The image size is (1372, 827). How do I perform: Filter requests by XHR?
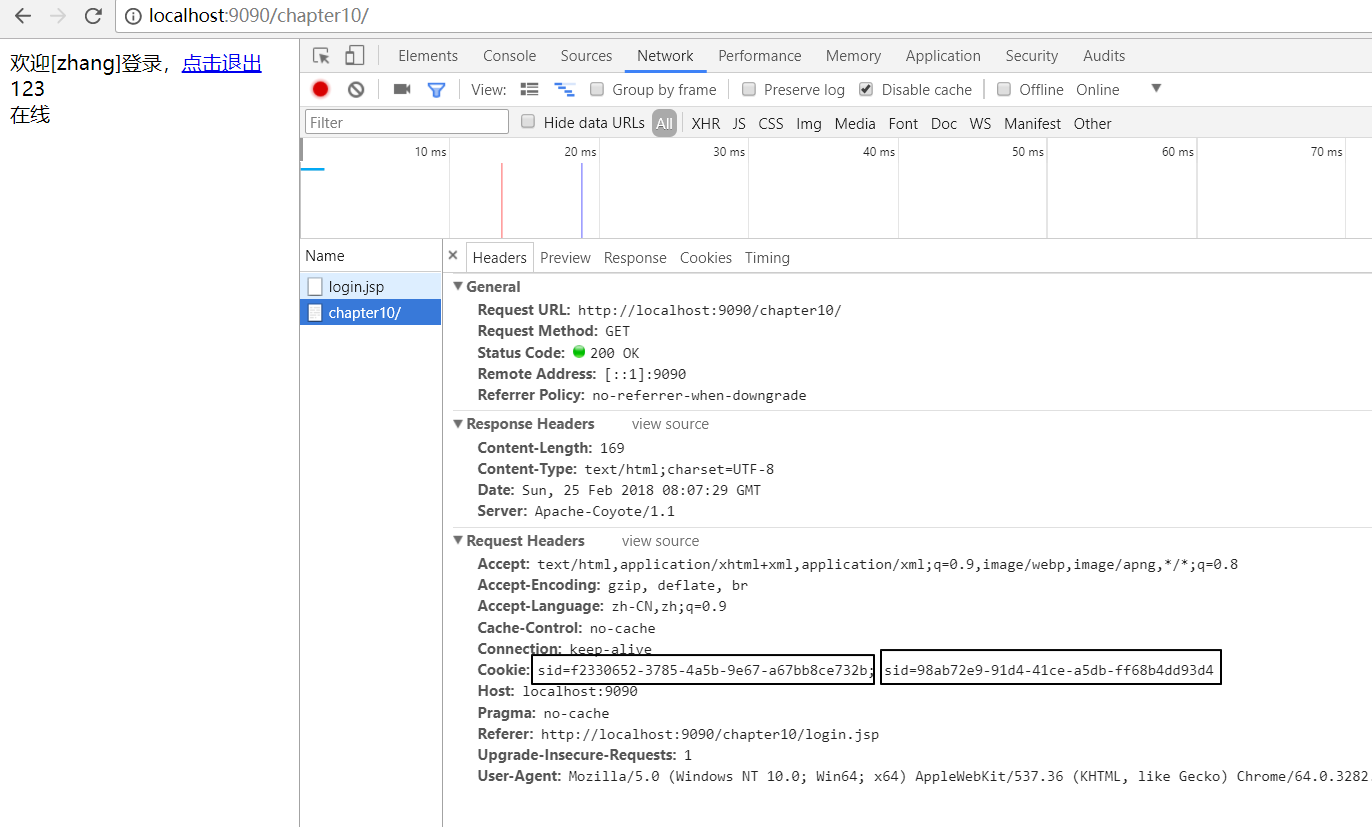705,123
